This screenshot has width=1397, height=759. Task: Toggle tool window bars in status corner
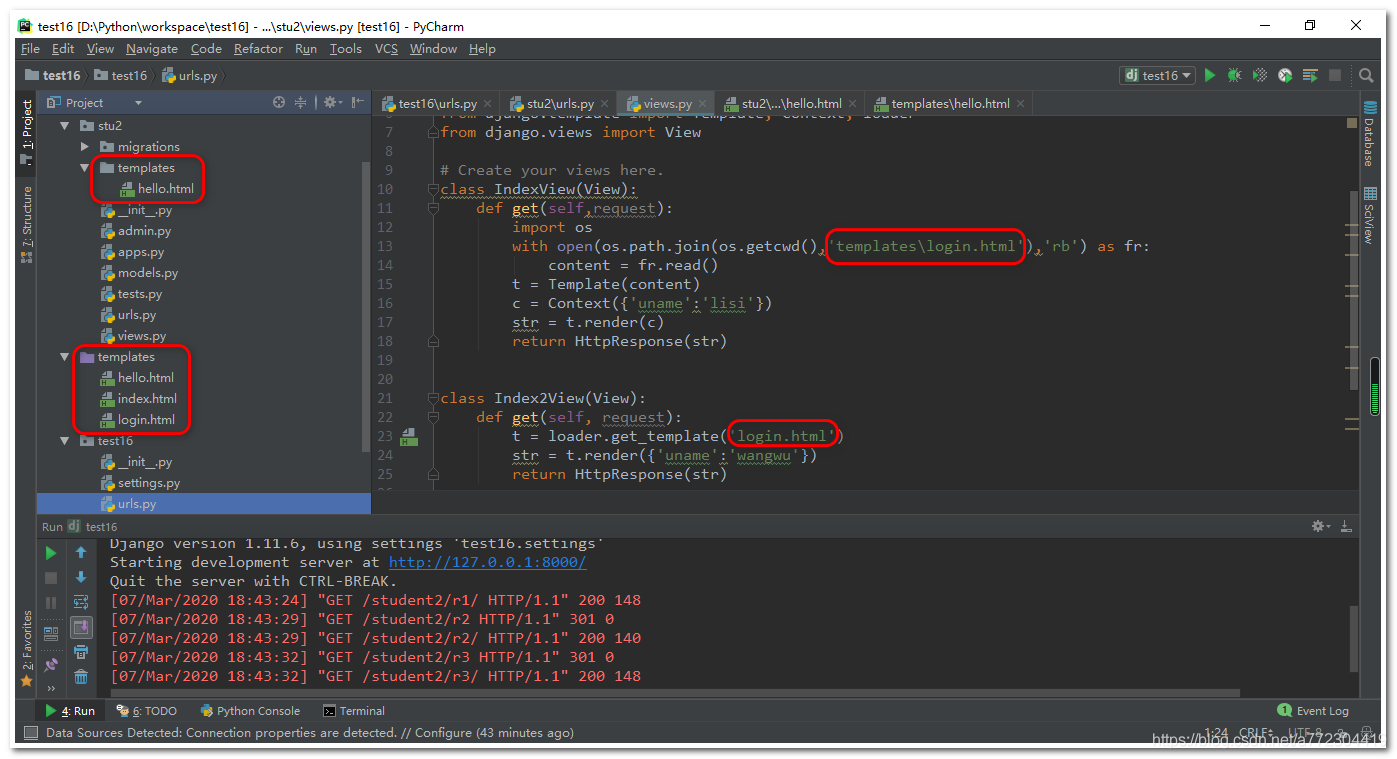point(30,733)
